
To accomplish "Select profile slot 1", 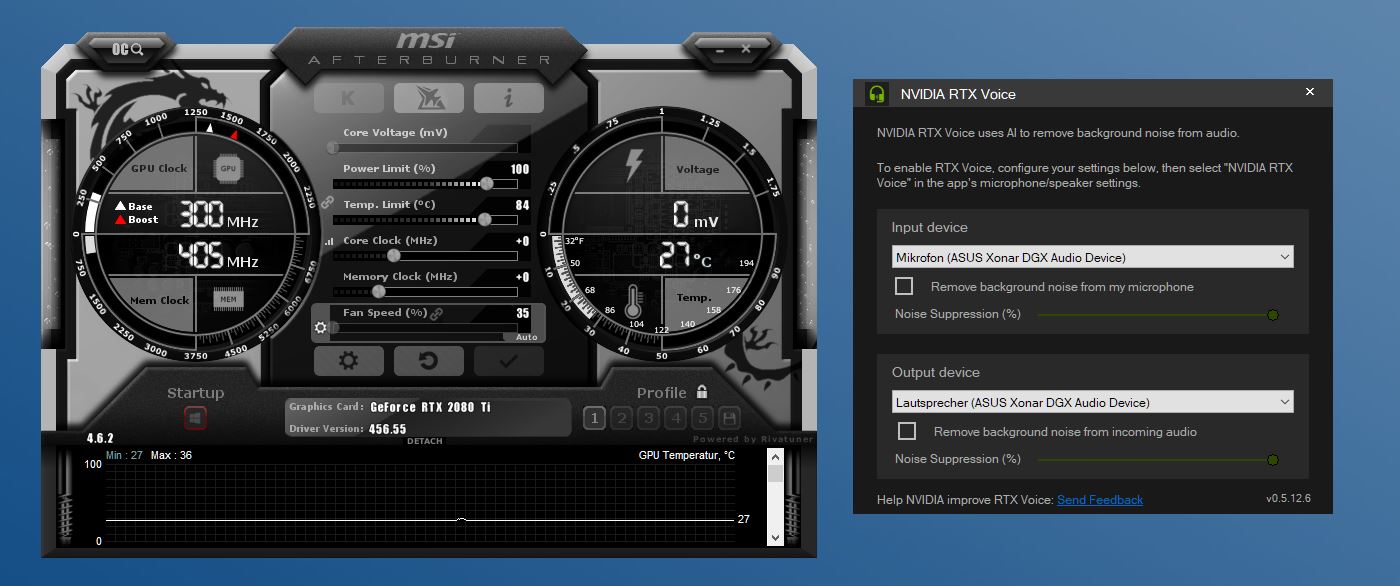I will [595, 418].
